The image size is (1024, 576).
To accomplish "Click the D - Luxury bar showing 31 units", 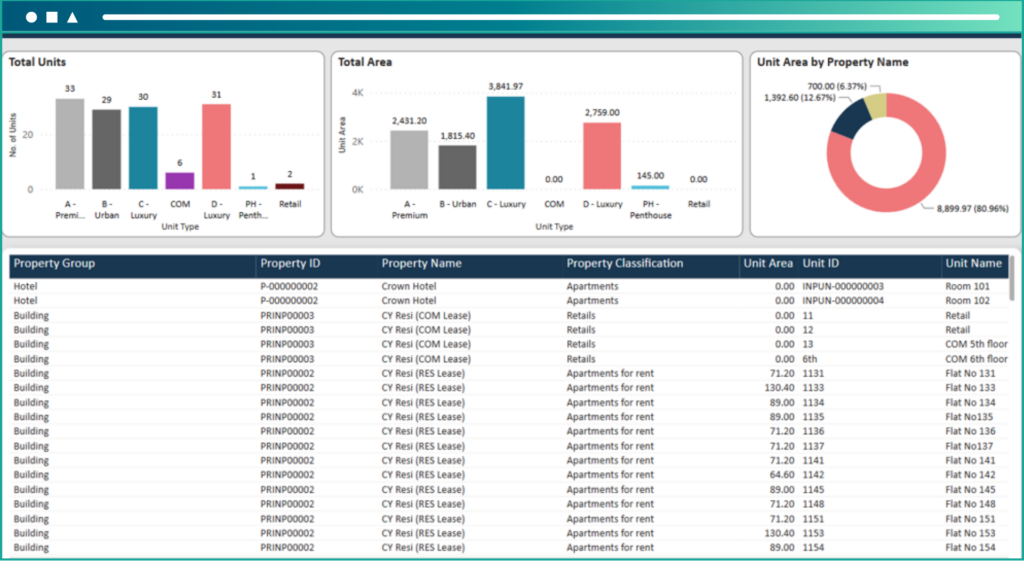I will pos(216,146).
